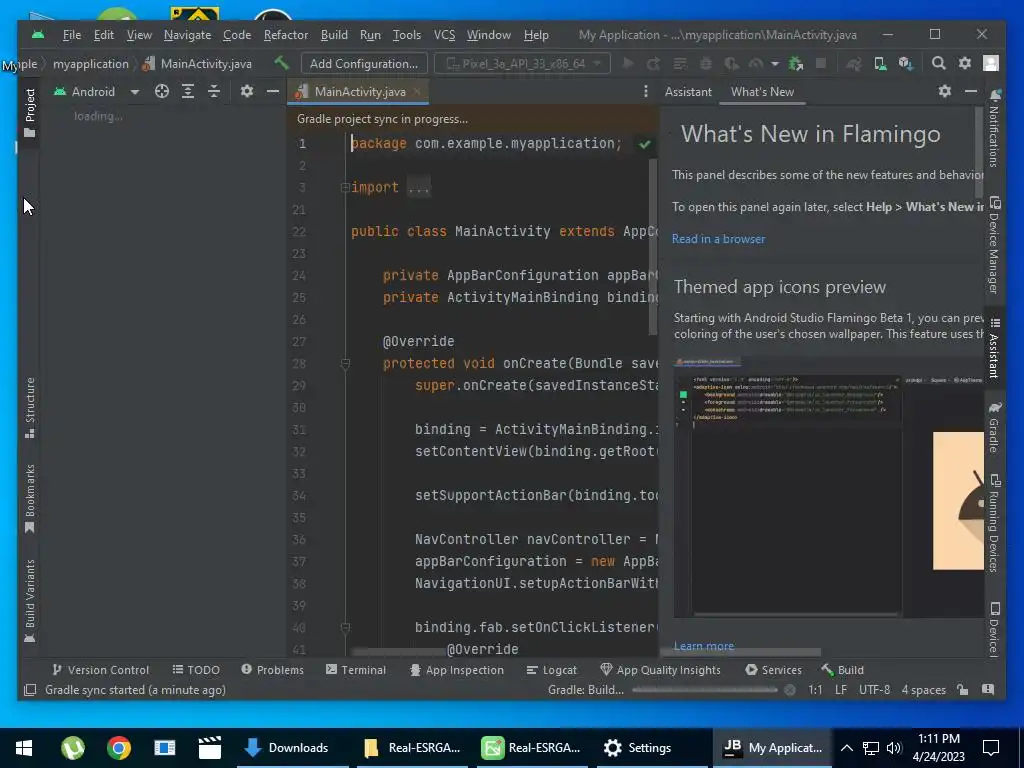Open the Project tool window stripe
Screen dimensions: 1024x768
(x=29, y=113)
